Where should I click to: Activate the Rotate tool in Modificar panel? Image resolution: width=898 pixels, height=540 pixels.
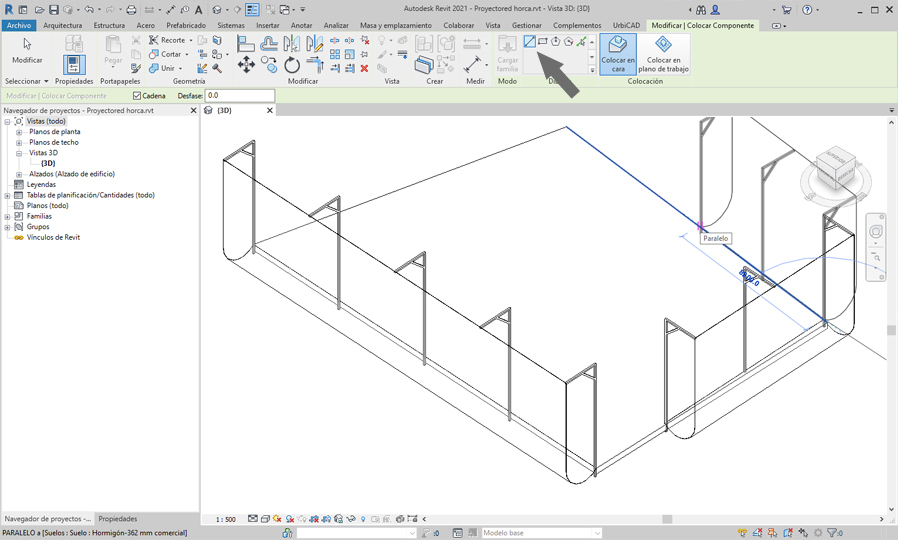coord(292,65)
